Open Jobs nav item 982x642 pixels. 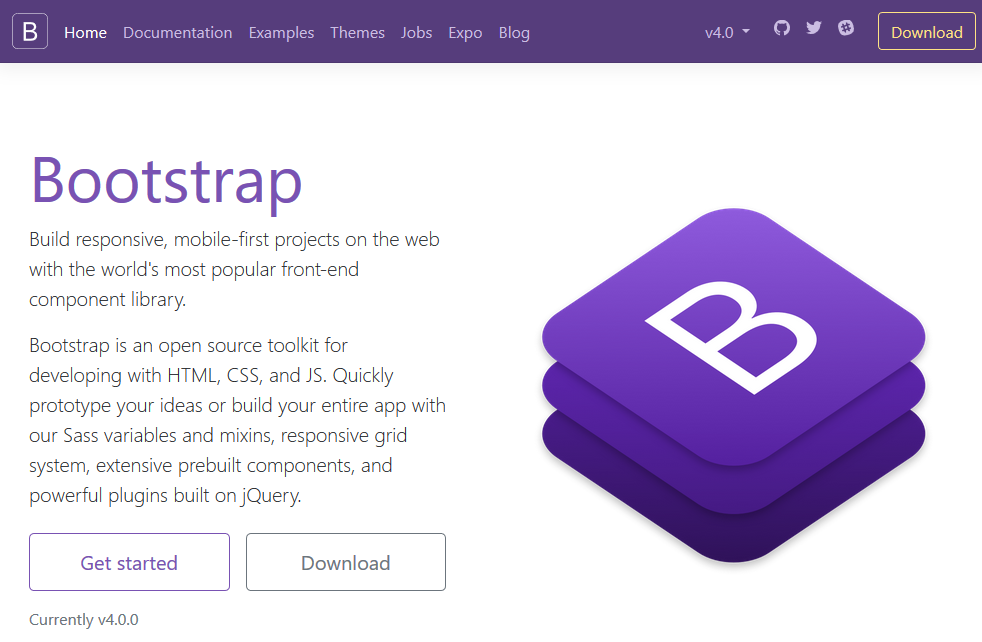click(x=416, y=33)
